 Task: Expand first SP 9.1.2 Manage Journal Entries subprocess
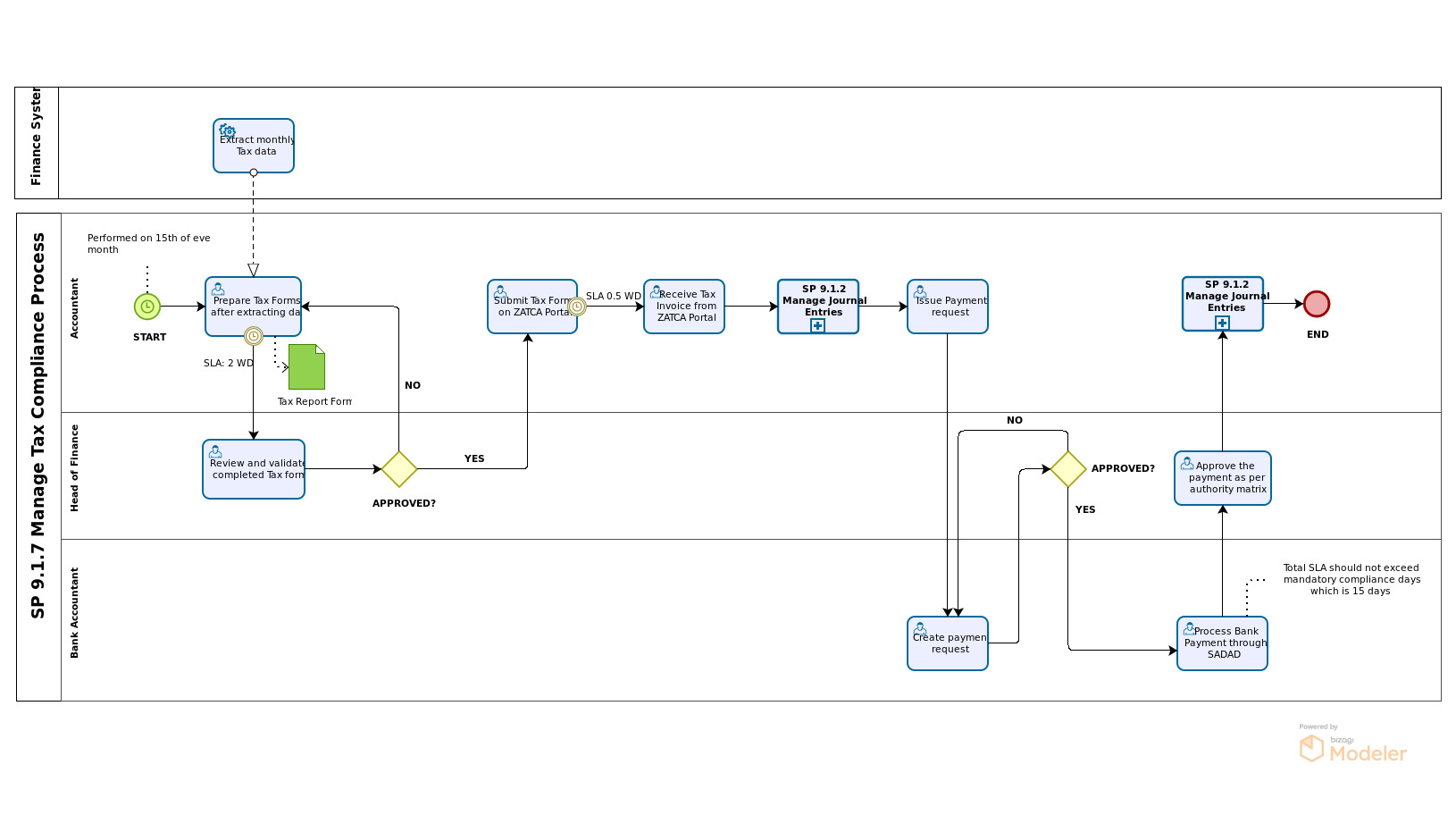(x=817, y=326)
